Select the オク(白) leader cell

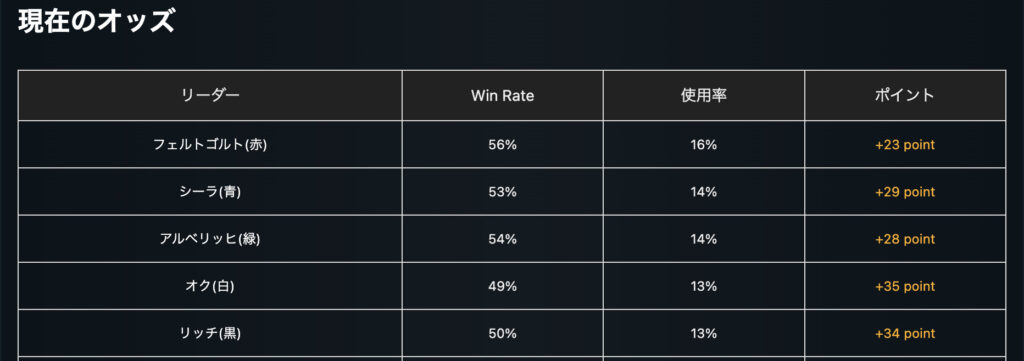(x=210, y=286)
